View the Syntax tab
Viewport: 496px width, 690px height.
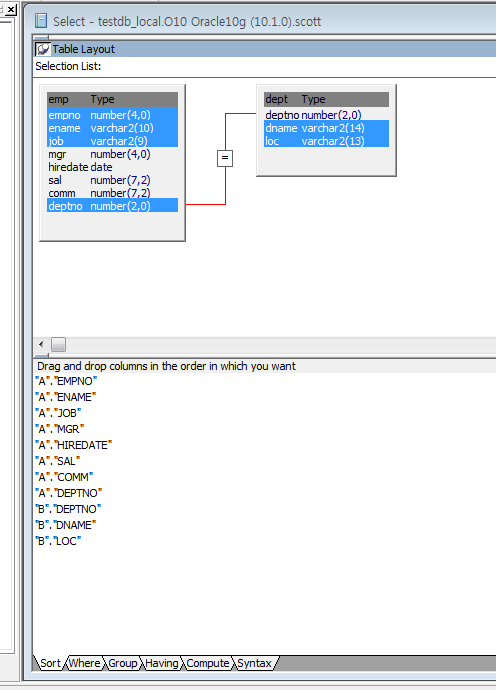click(x=254, y=663)
